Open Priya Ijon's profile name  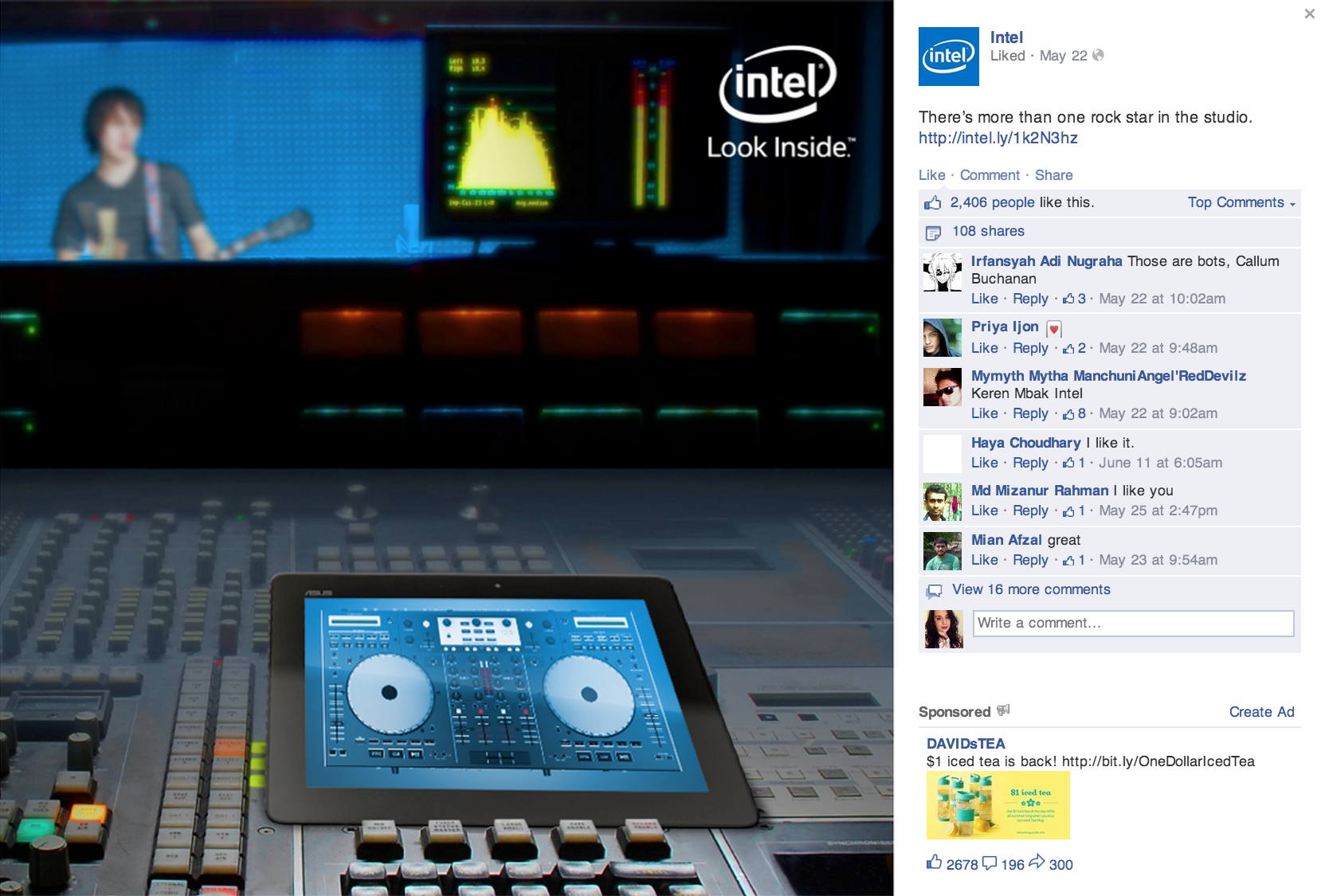[x=1005, y=327]
